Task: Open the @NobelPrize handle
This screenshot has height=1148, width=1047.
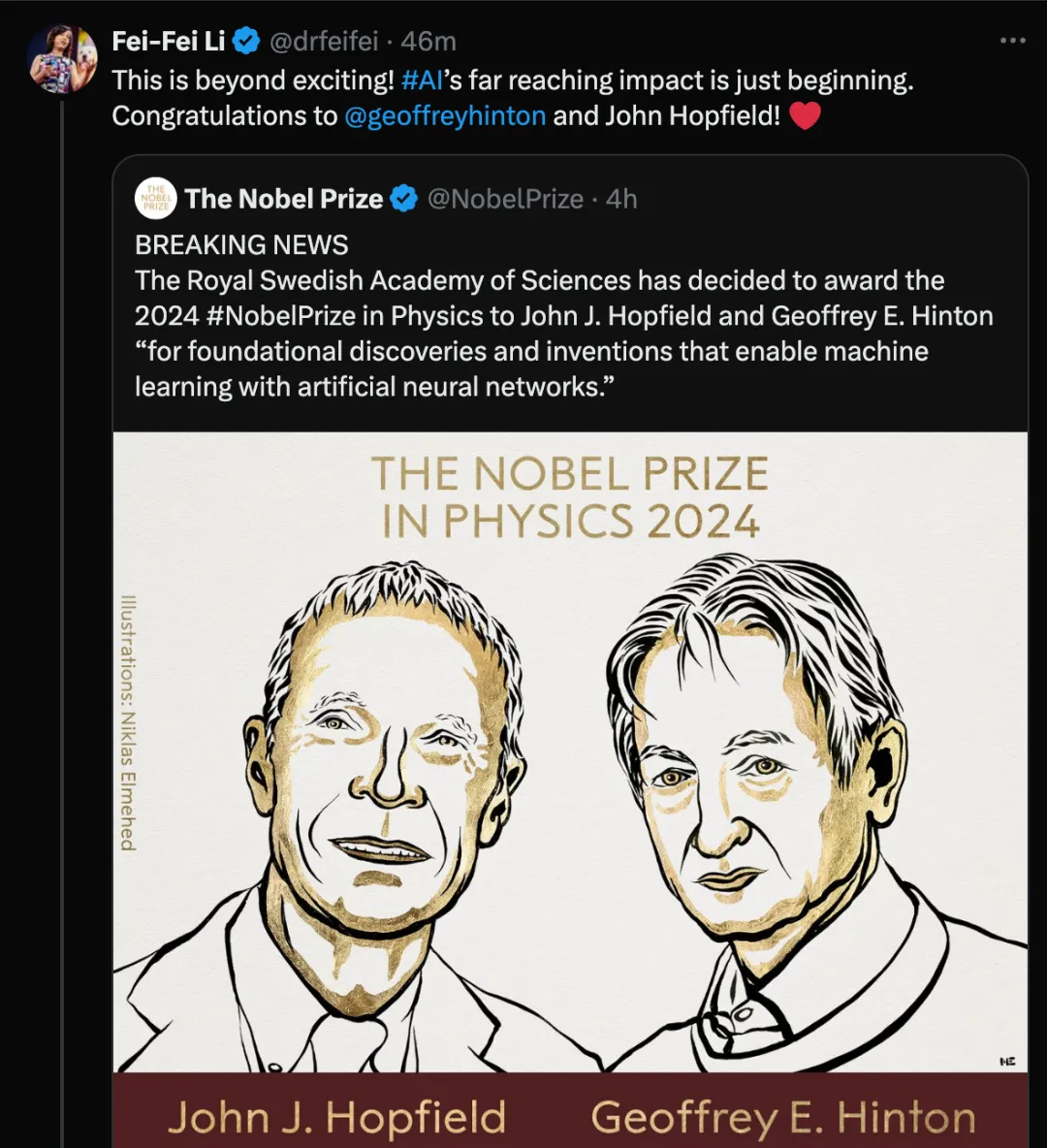Action: (505, 199)
